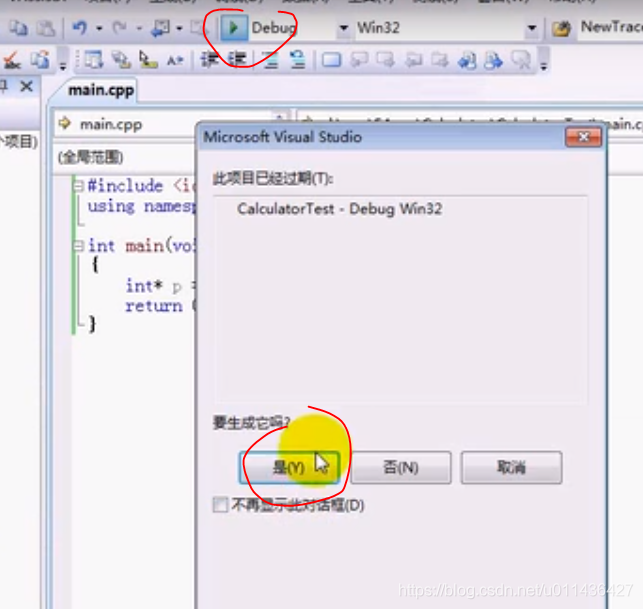Click the Comment Out Selected Lines icon
Image resolution: width=643 pixels, height=609 pixels.
(x=270, y=60)
